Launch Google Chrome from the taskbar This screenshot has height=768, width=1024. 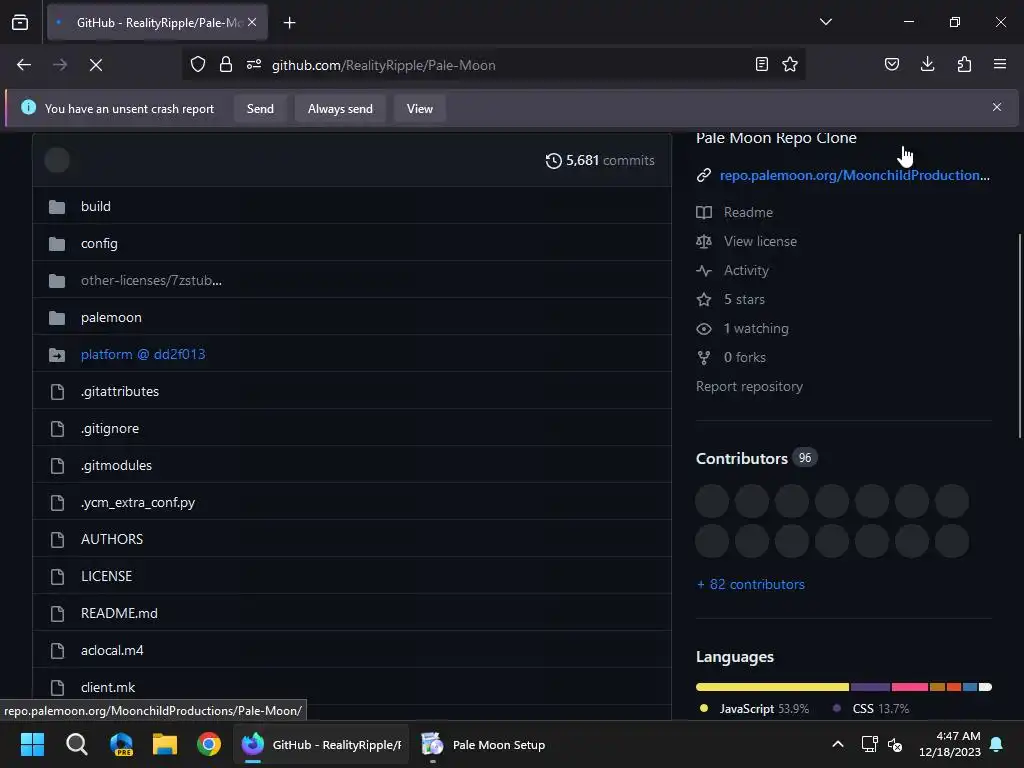(x=209, y=744)
